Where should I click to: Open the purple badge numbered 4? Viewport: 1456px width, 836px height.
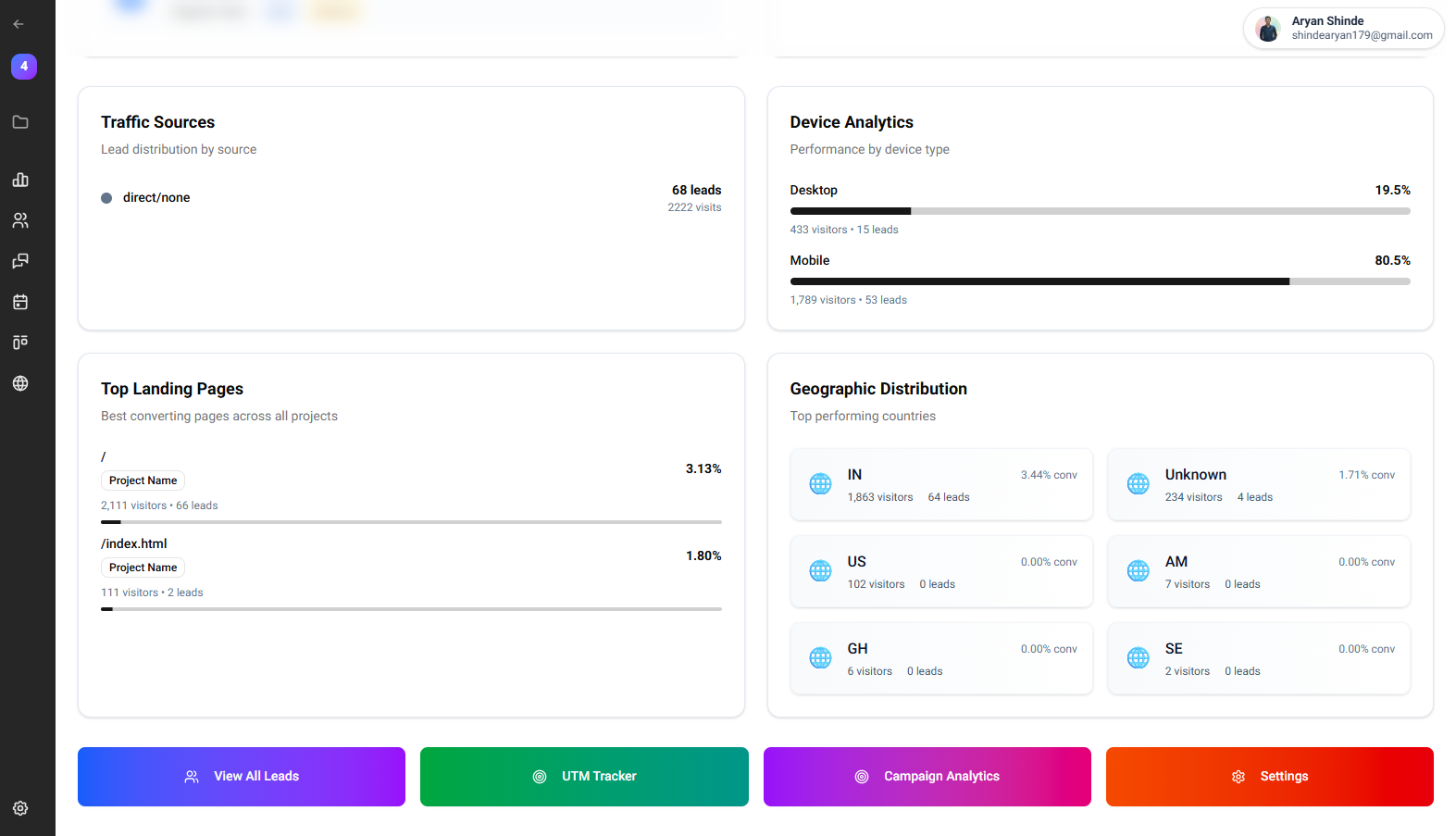[x=24, y=67]
